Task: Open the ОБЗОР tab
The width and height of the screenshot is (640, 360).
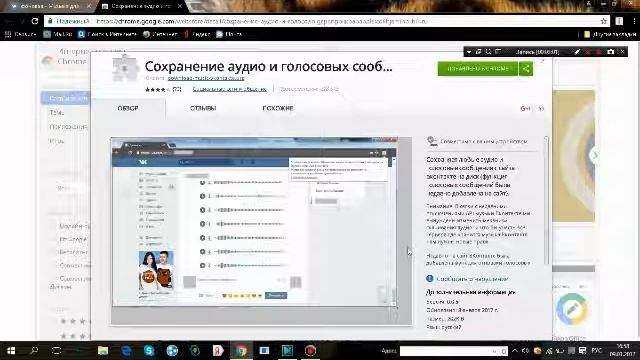Action: coord(128,108)
